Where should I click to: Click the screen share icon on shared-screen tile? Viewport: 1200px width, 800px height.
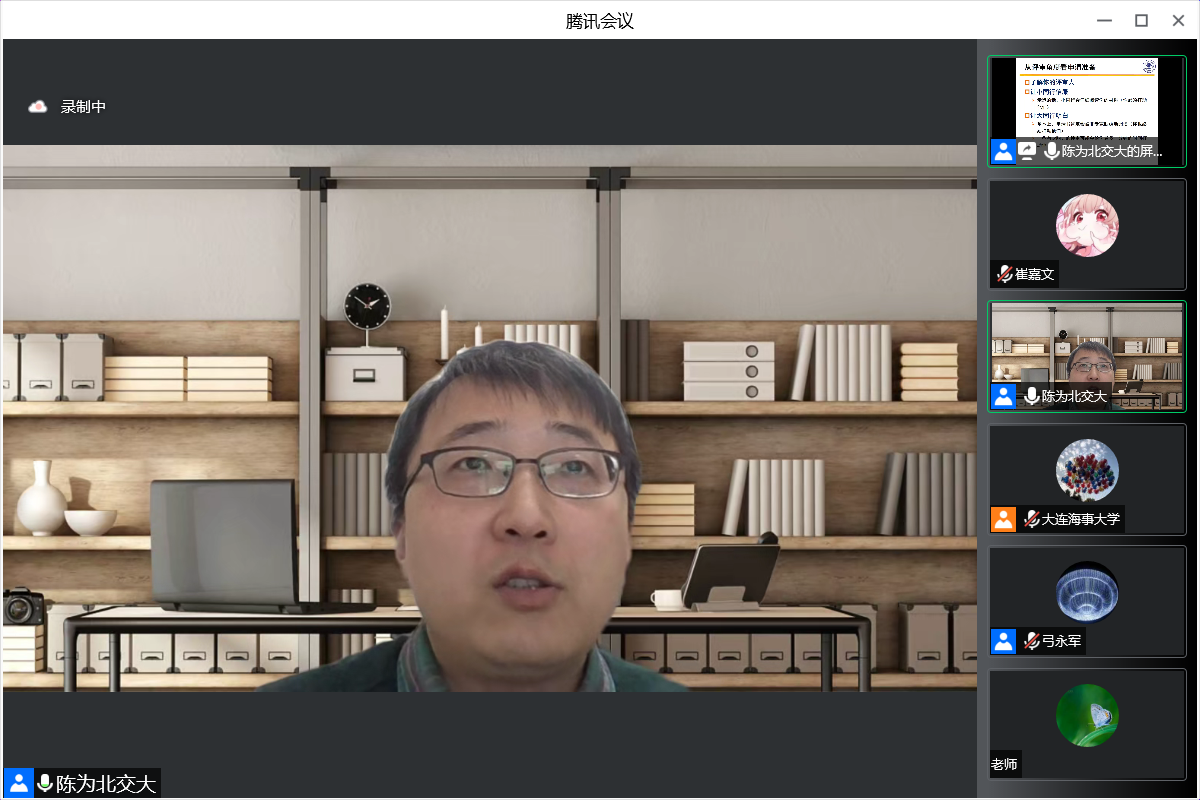(1027, 151)
